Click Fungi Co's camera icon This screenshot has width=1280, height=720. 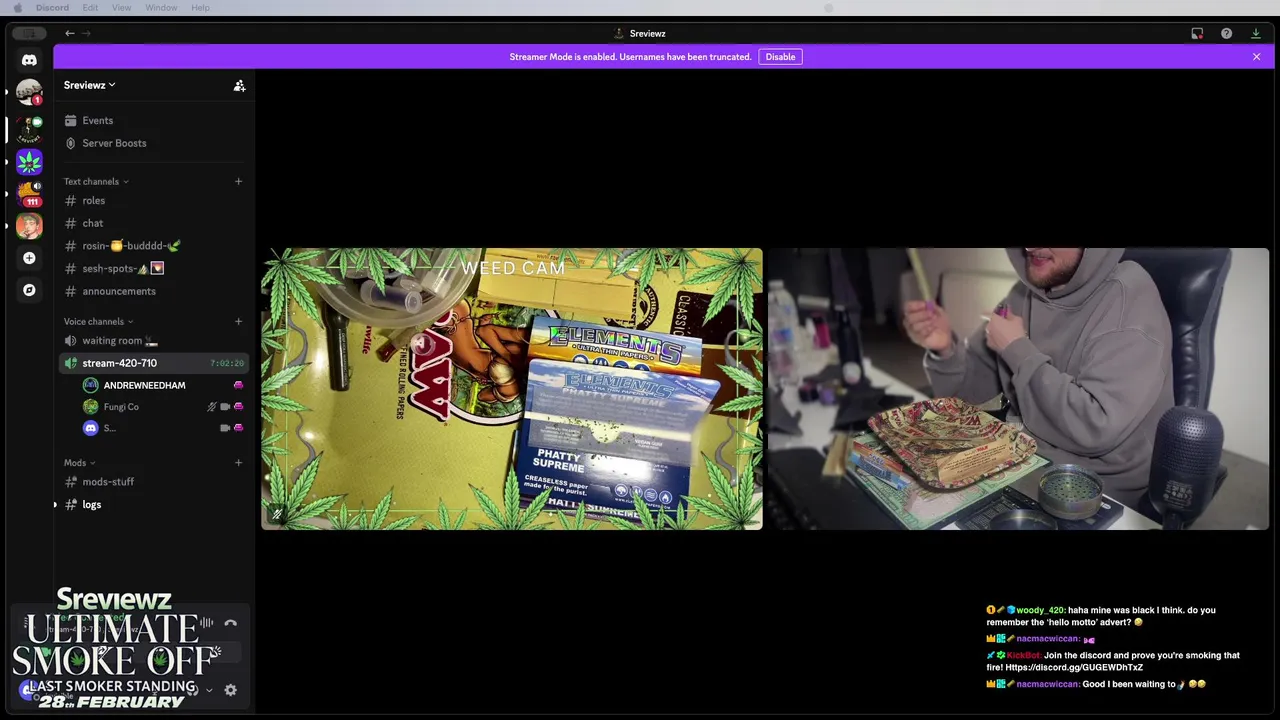225,407
